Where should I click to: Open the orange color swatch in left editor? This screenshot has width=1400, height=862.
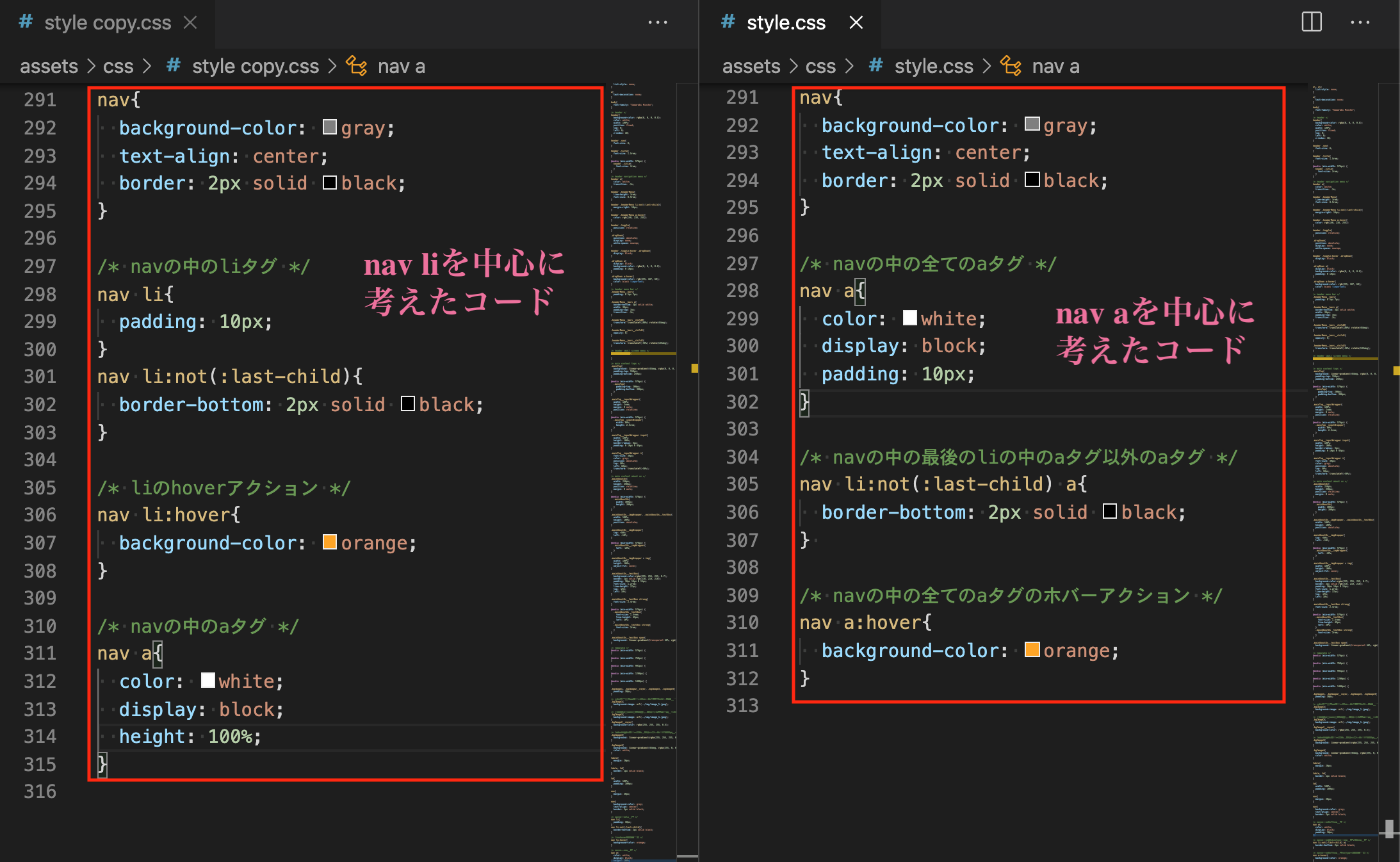[x=330, y=542]
